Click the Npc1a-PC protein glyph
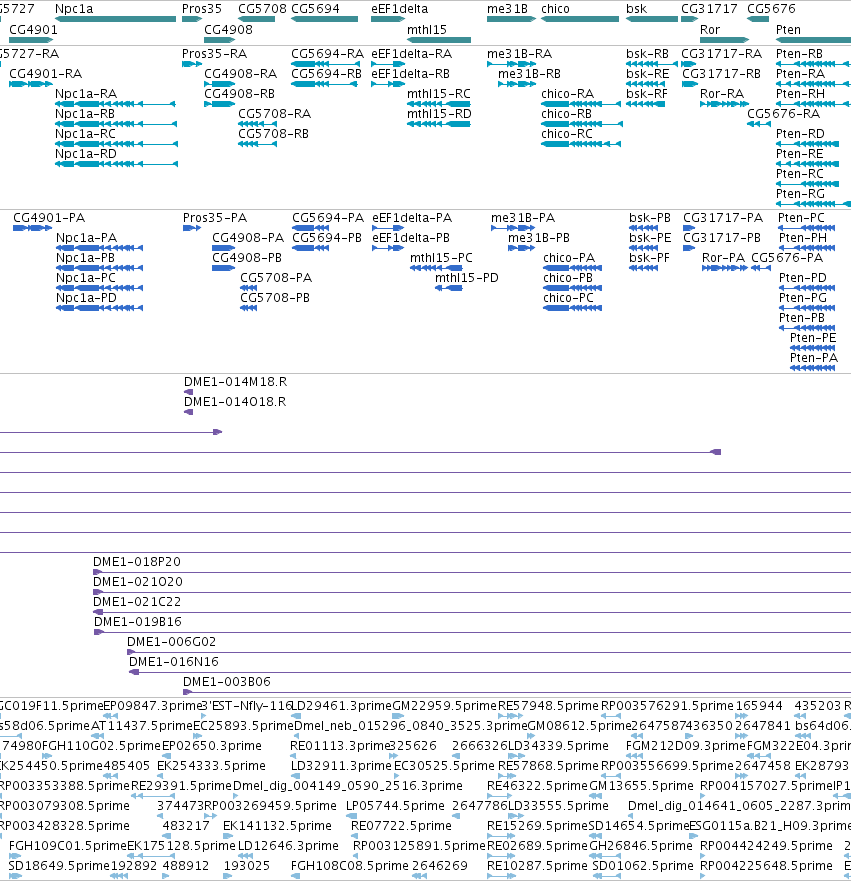 click(99, 288)
